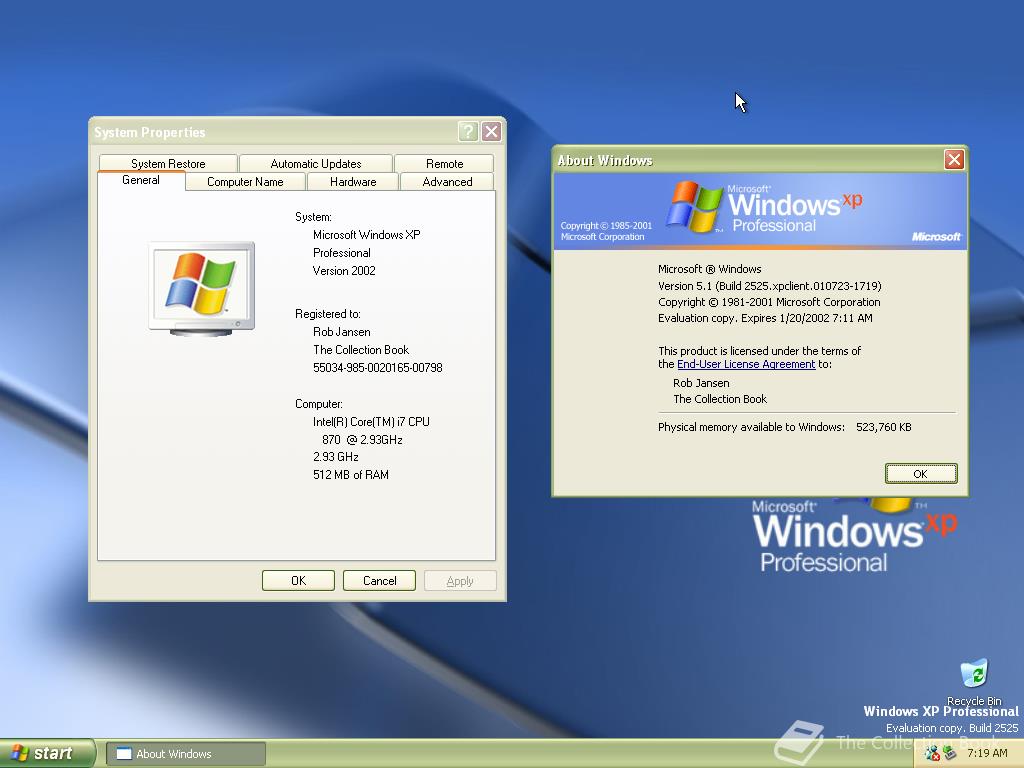Open the Recycle Bin desktop icon

[x=974, y=681]
